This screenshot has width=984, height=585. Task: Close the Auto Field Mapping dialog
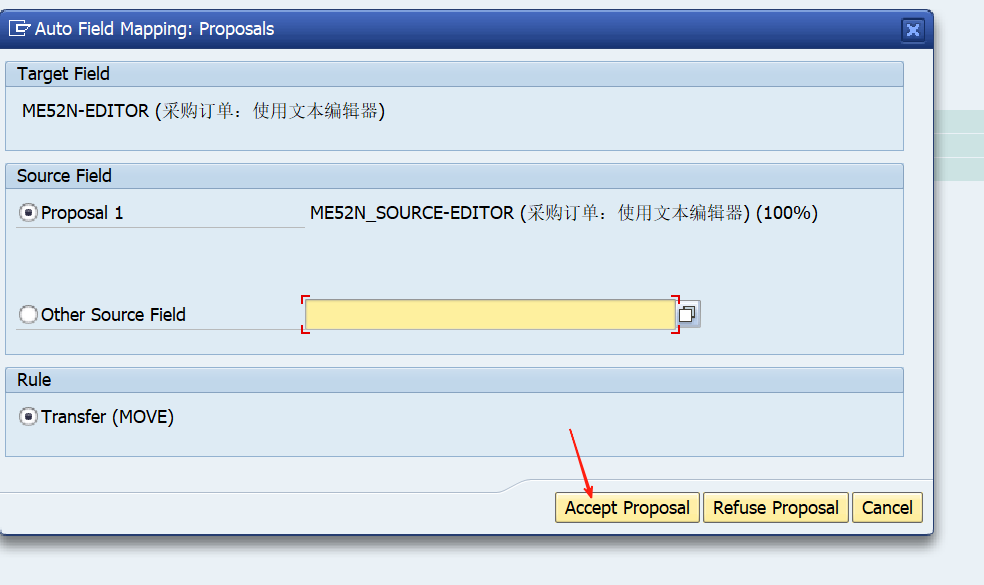click(x=912, y=30)
